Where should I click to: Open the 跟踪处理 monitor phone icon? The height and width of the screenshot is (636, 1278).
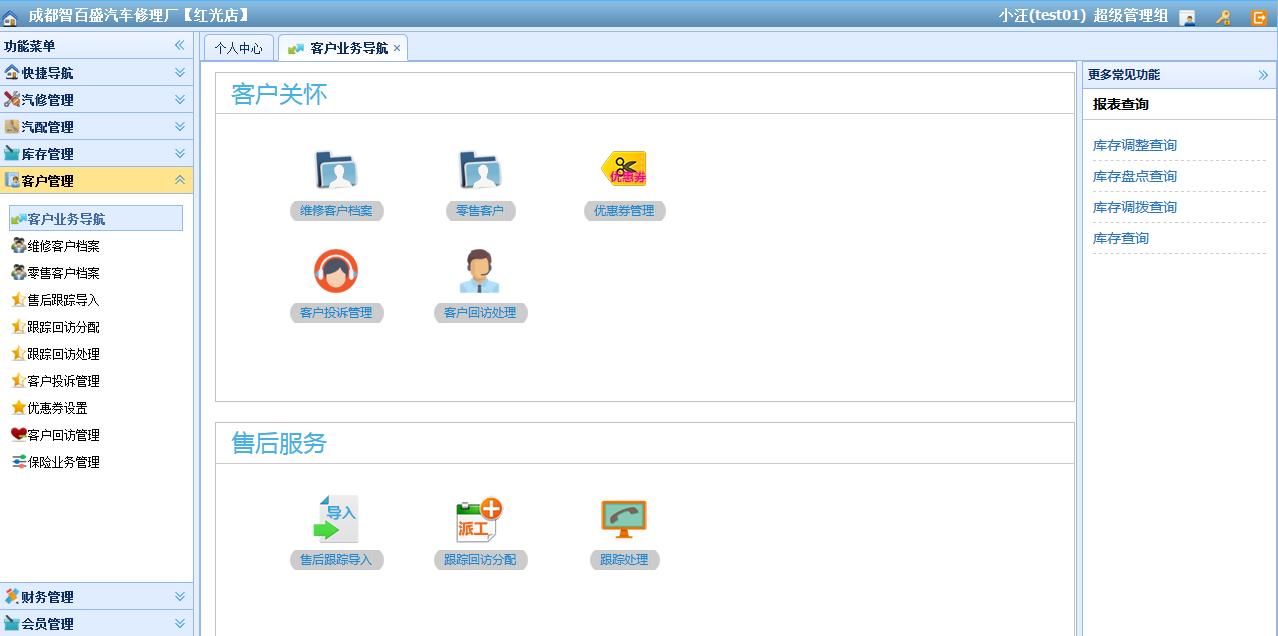click(x=624, y=519)
